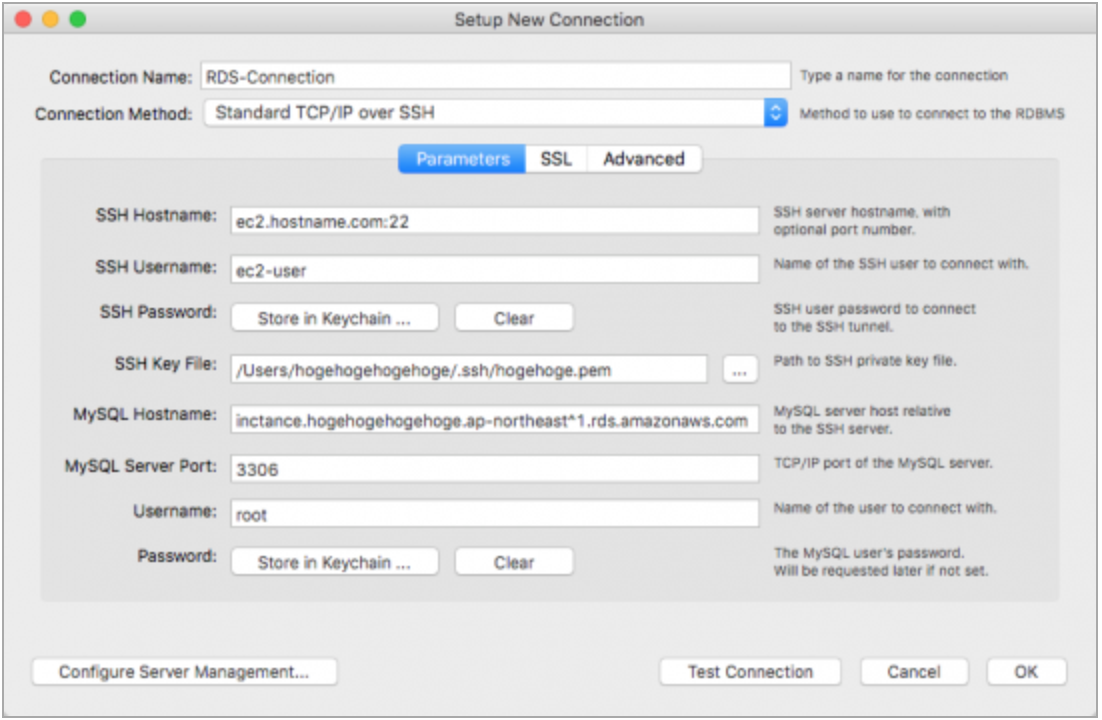Open the Connection Method dropdown
Screen dimensions: 1102x720
pyautogui.click(x=776, y=113)
